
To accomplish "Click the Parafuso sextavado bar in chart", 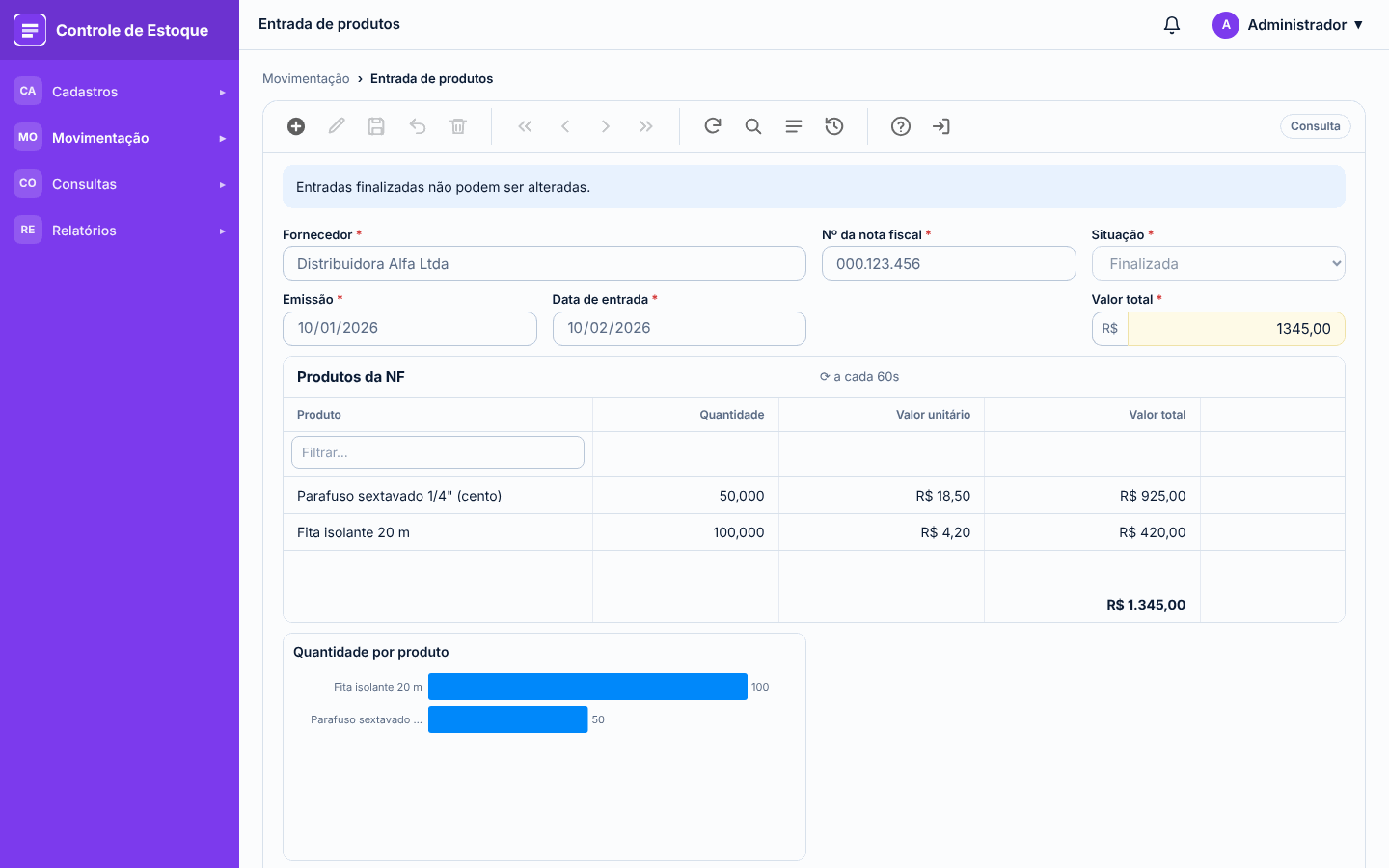I will 508,719.
